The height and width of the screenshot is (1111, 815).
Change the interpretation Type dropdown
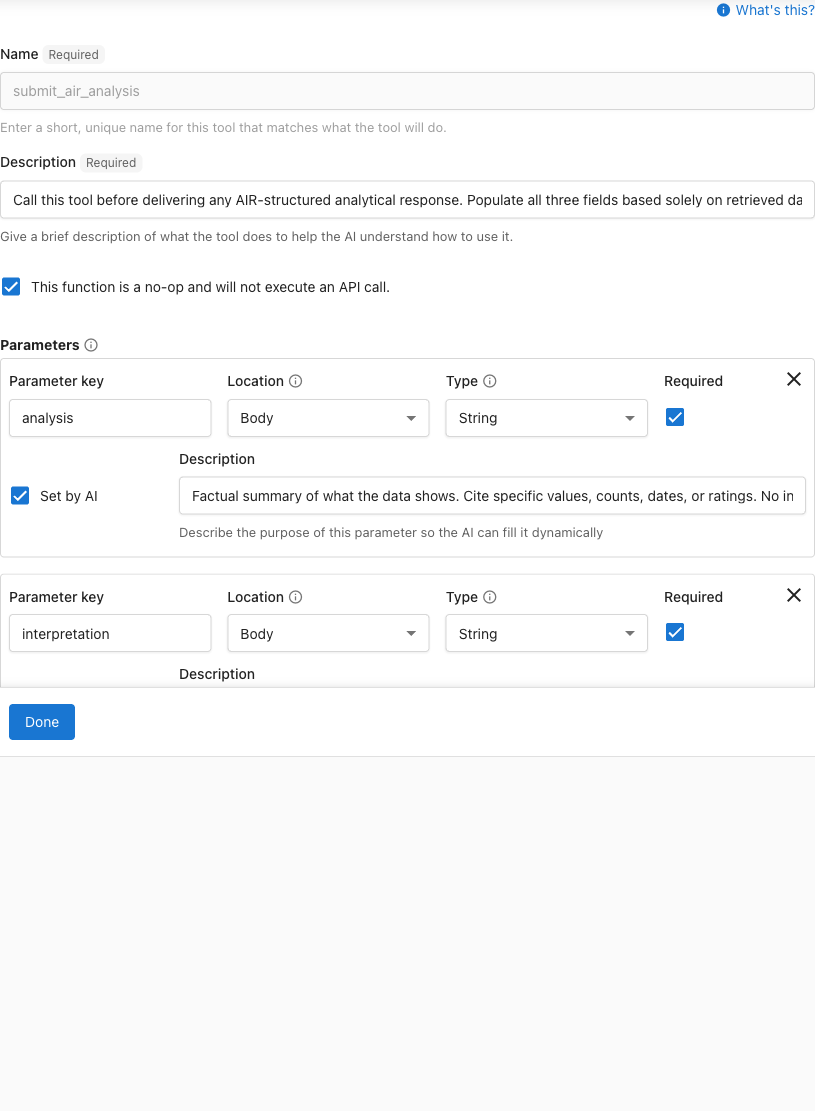pyautogui.click(x=546, y=633)
